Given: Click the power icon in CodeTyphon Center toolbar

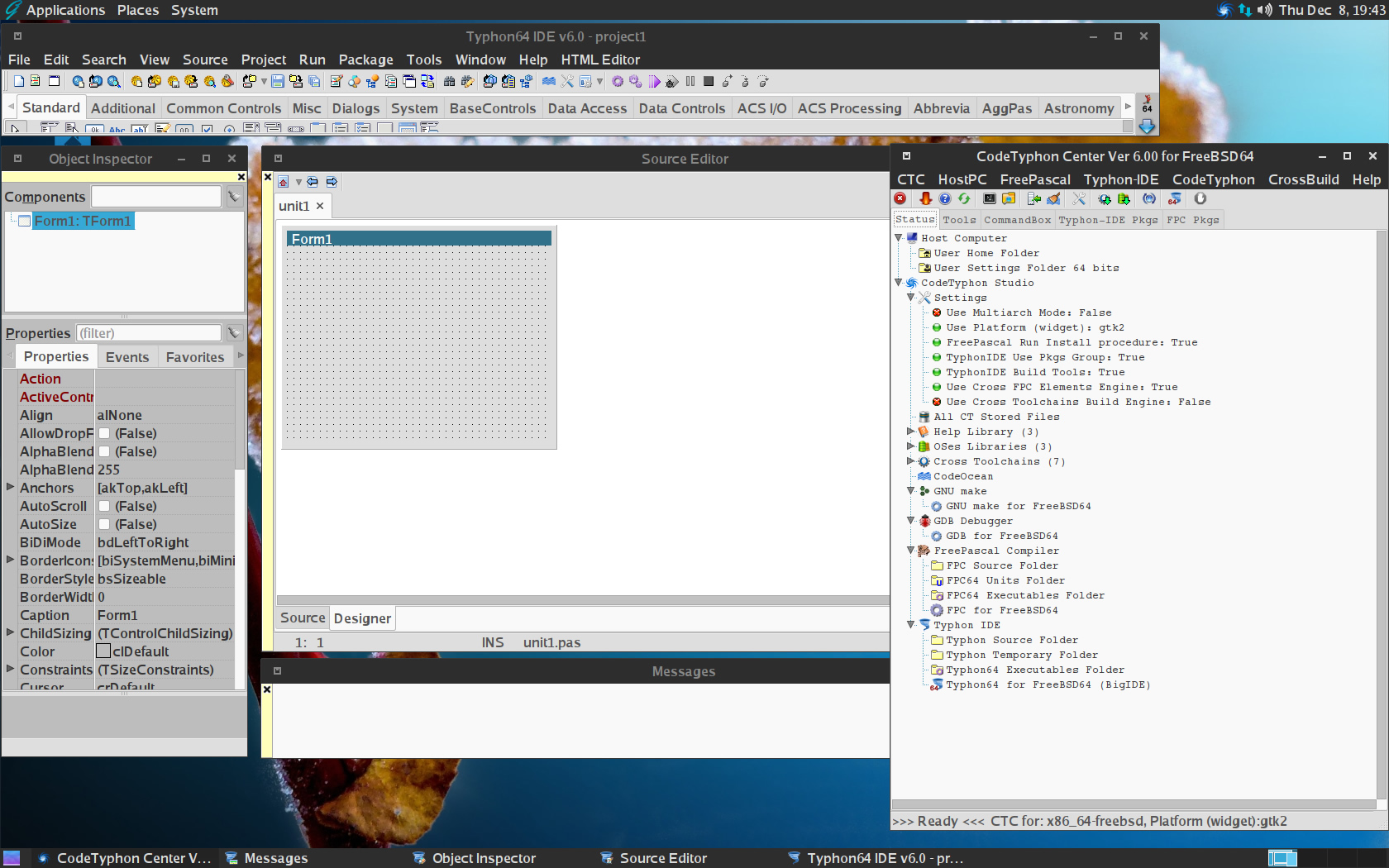Looking at the screenshot, I should pos(1200,198).
